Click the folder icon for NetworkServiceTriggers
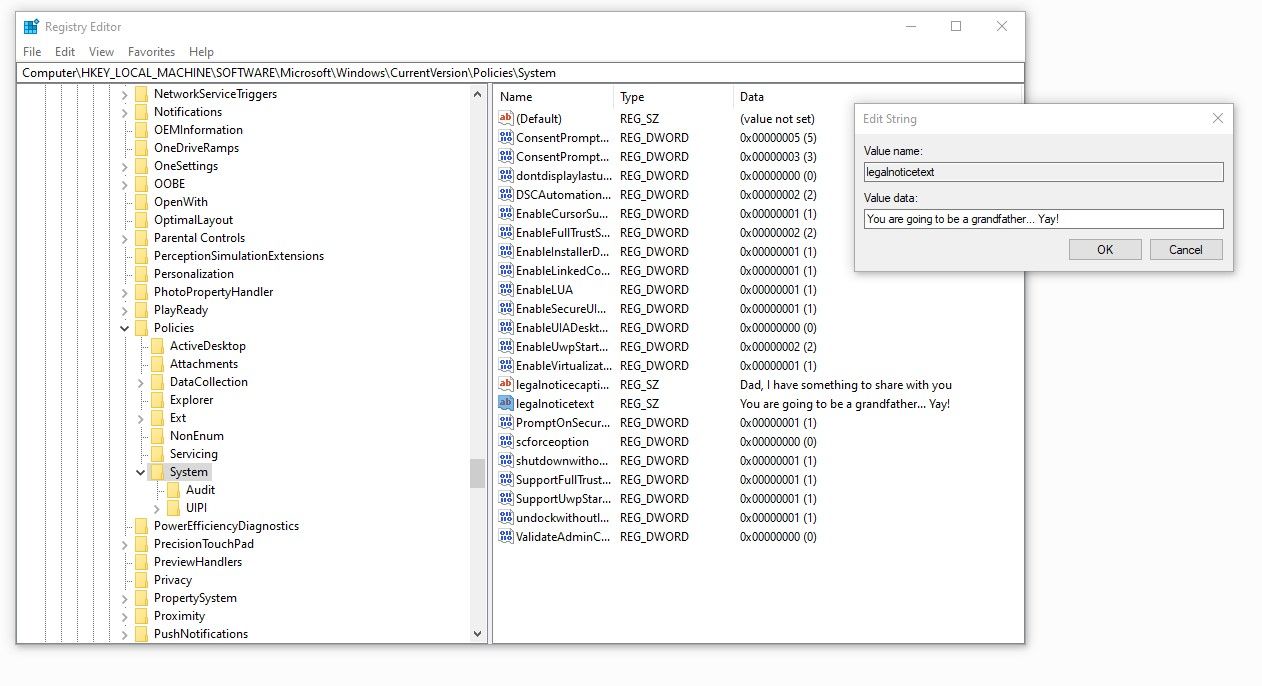Image resolution: width=1262 pixels, height=686 pixels. (x=141, y=94)
